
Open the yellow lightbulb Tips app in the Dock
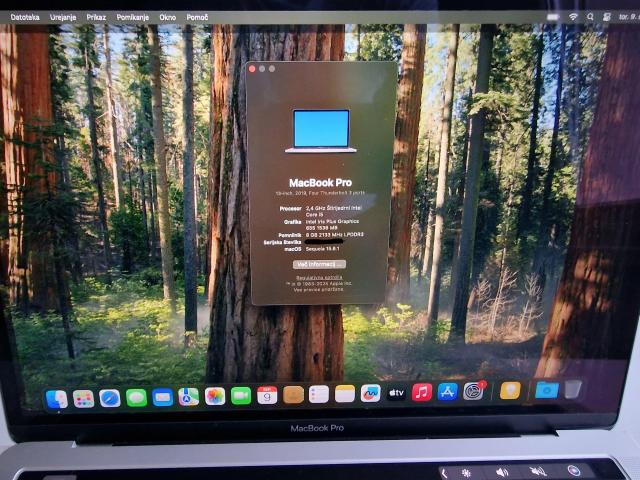[x=510, y=391]
